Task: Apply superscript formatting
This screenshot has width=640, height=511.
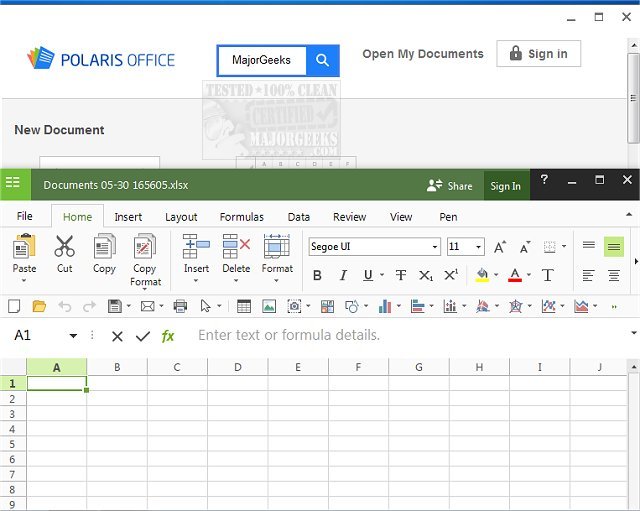Action: click(451, 275)
